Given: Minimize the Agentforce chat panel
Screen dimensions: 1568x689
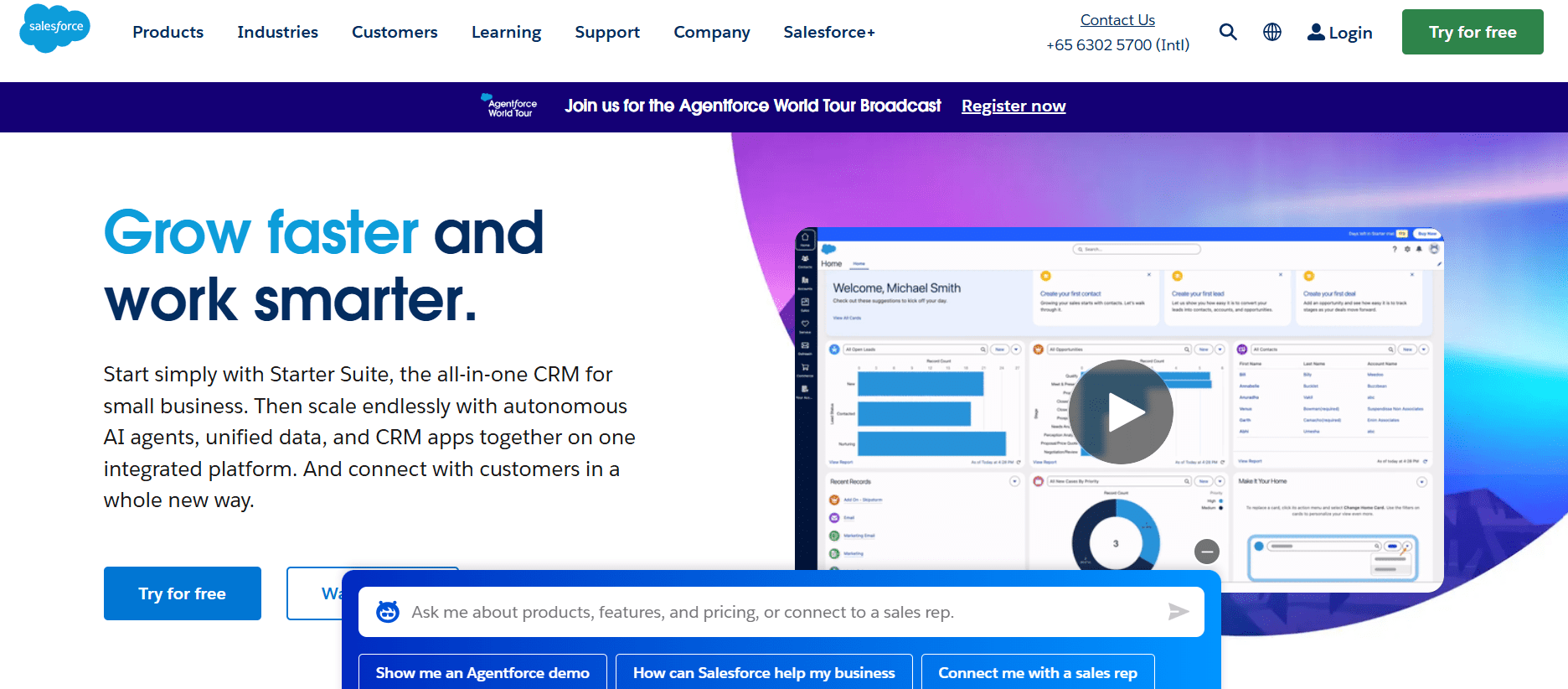Looking at the screenshot, I should [x=1206, y=552].
